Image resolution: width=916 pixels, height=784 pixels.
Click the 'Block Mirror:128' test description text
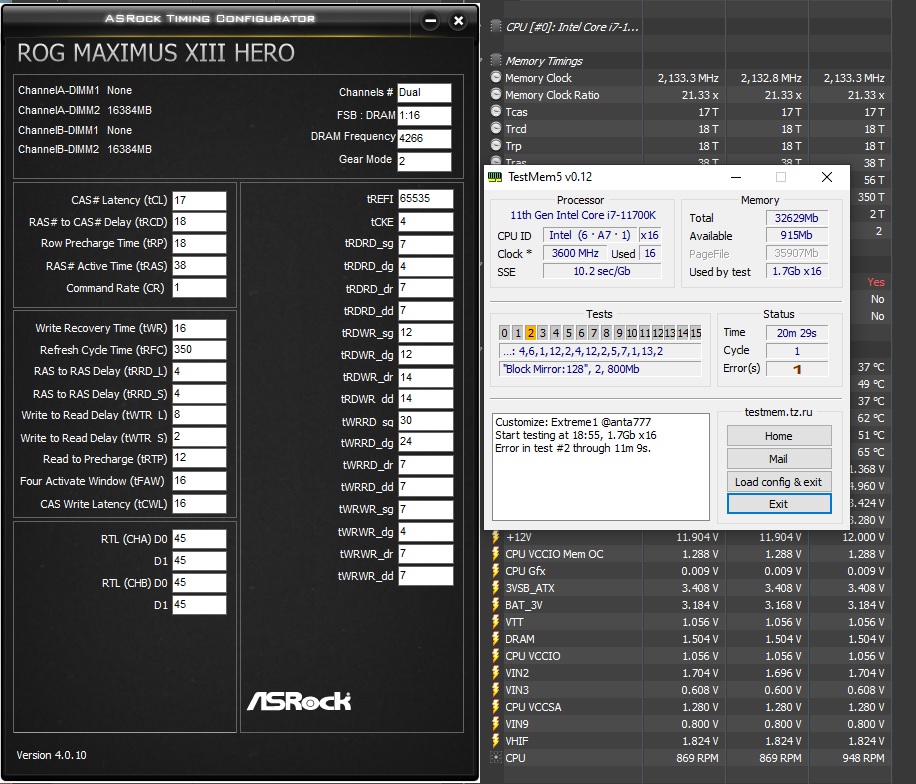[x=571, y=369]
